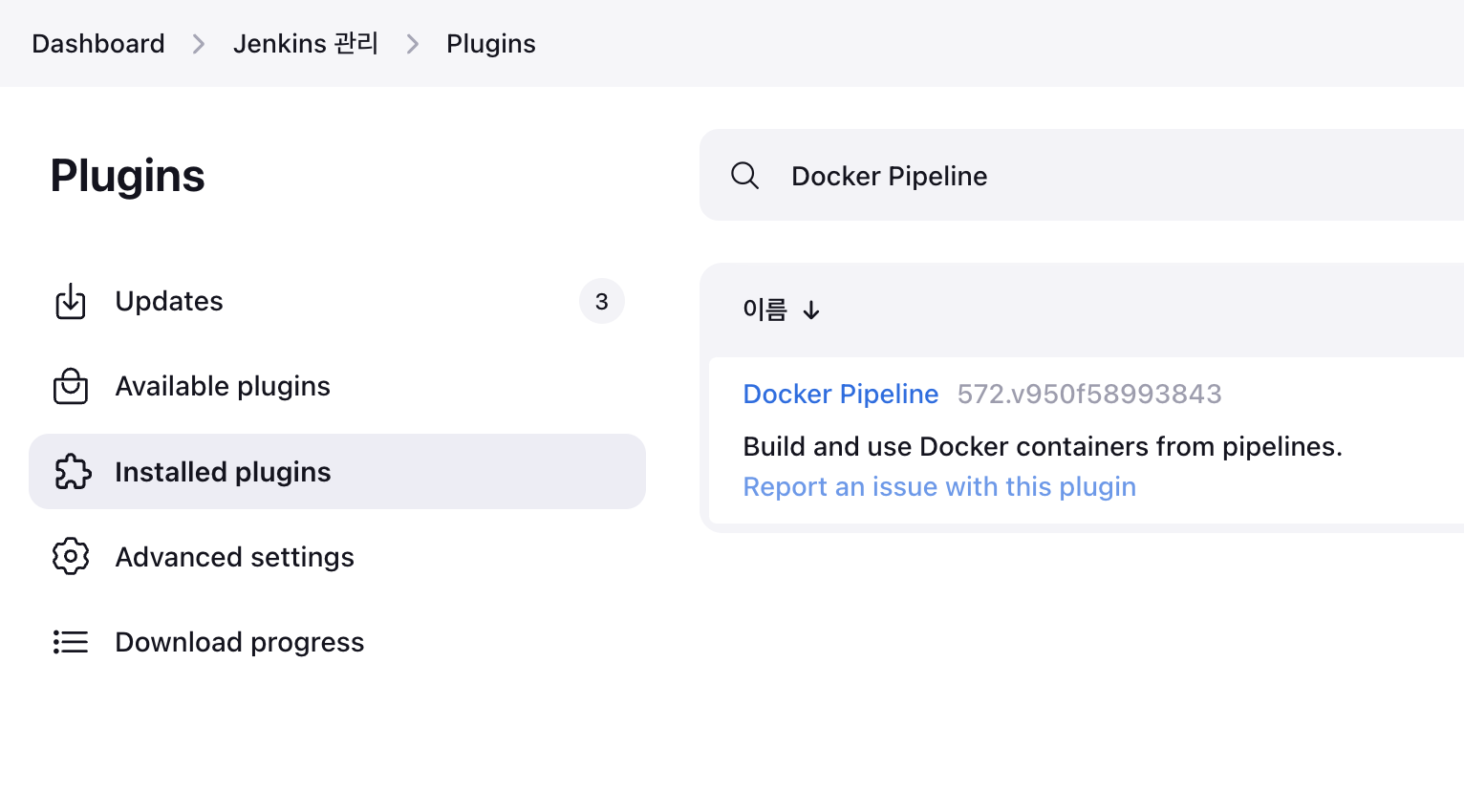Screen dimensions: 1464x812
Task: Click the magnifier search icon
Action: [744, 176]
